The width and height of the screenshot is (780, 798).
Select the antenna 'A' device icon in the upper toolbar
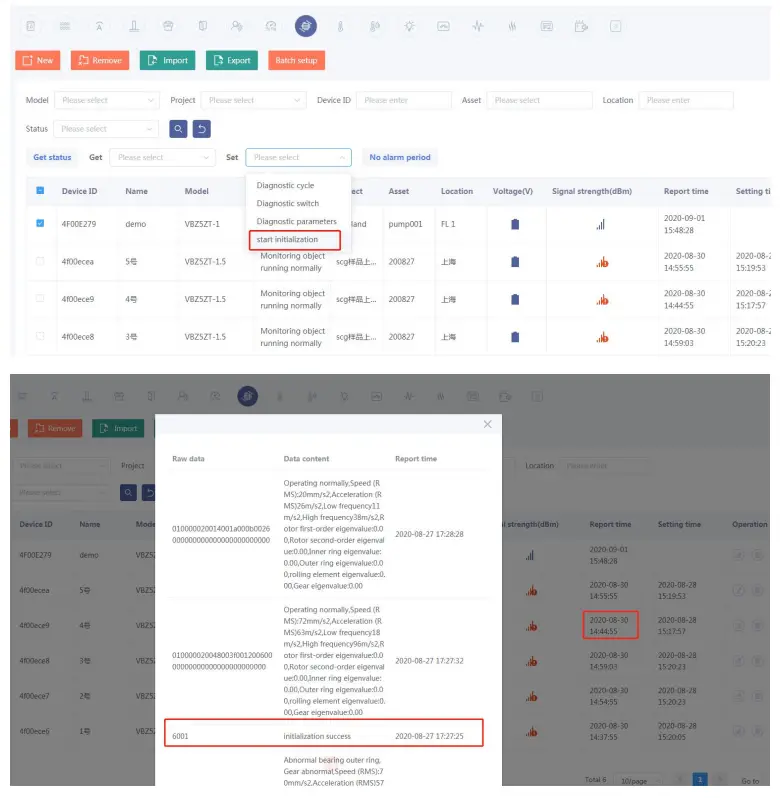click(99, 26)
